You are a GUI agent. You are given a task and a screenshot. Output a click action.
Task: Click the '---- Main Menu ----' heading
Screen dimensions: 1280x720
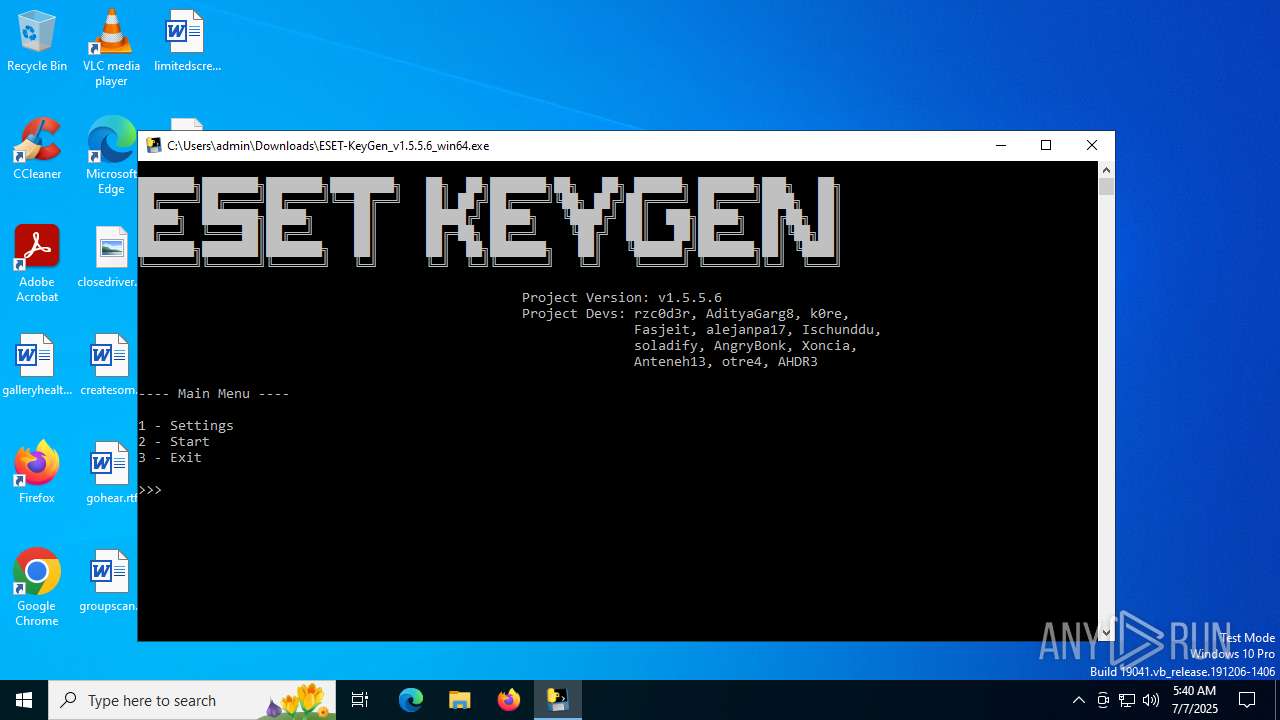[214, 393]
